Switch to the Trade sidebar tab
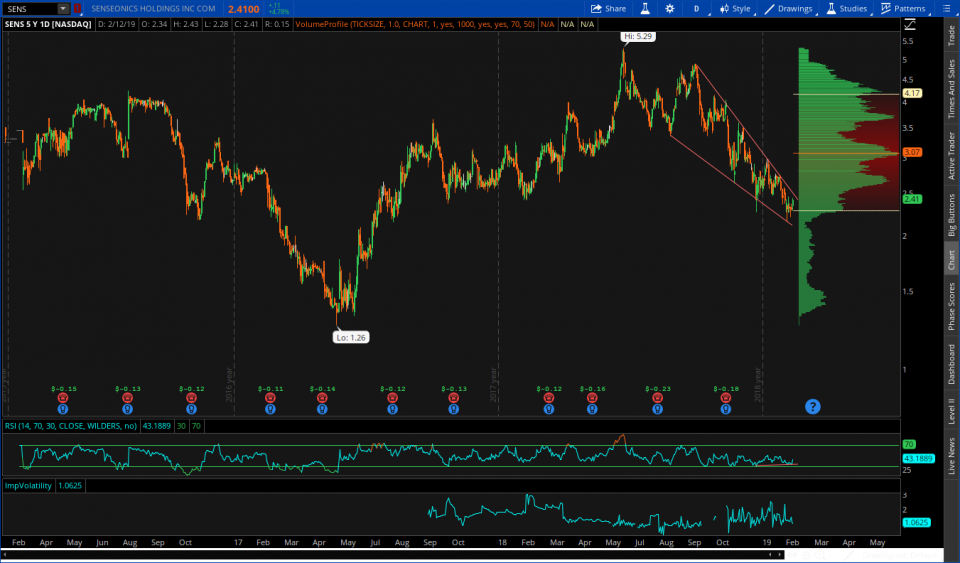The image size is (960, 563). (x=951, y=35)
